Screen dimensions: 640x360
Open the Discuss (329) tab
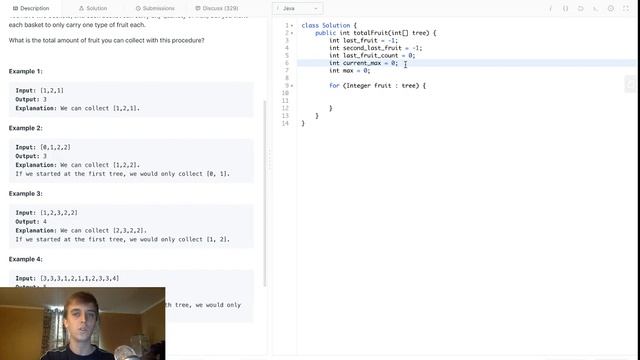(217, 8)
